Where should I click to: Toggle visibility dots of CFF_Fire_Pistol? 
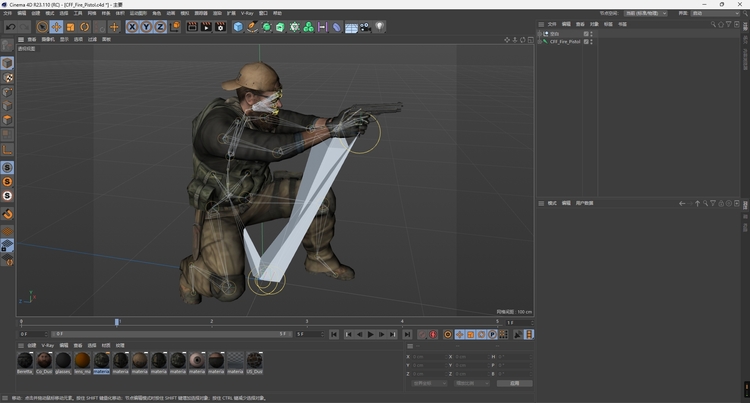[x=592, y=42]
